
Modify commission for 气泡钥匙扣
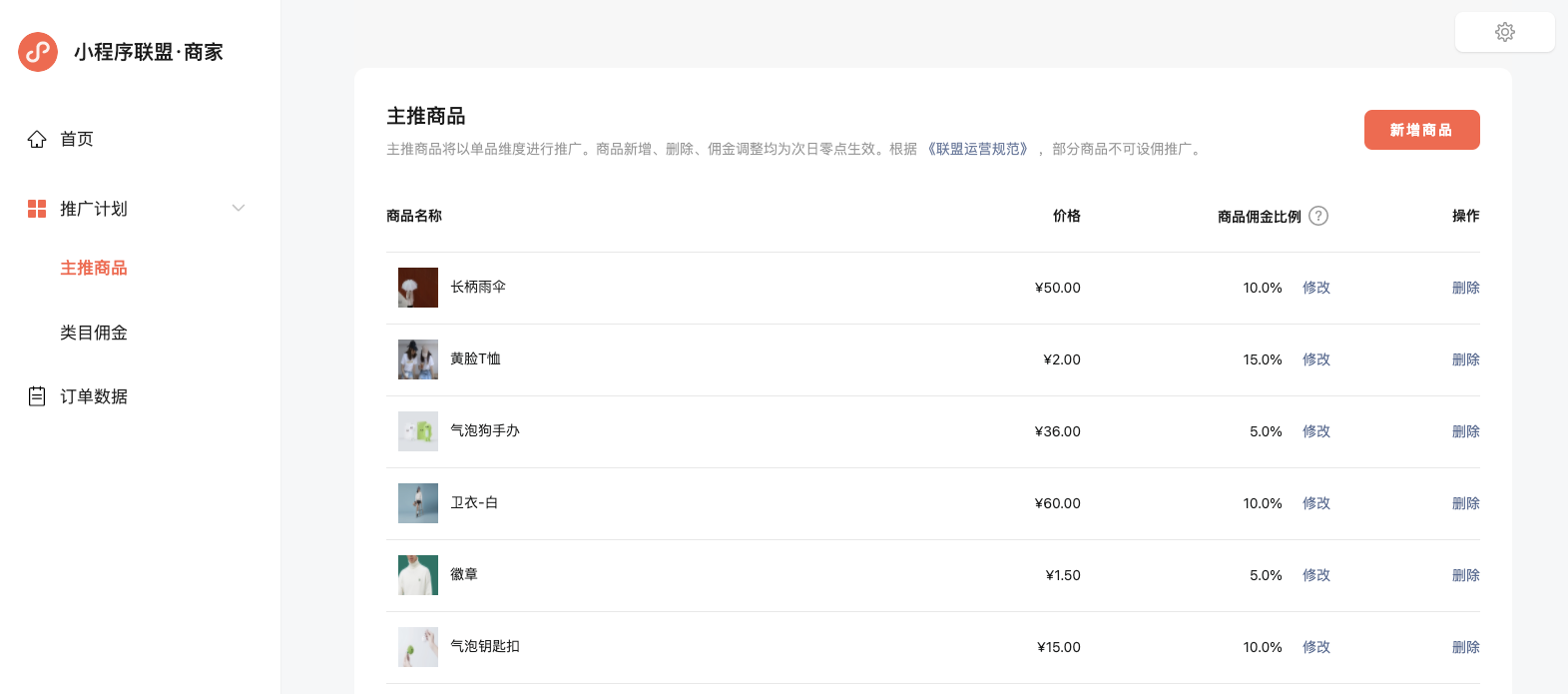coord(1315,647)
